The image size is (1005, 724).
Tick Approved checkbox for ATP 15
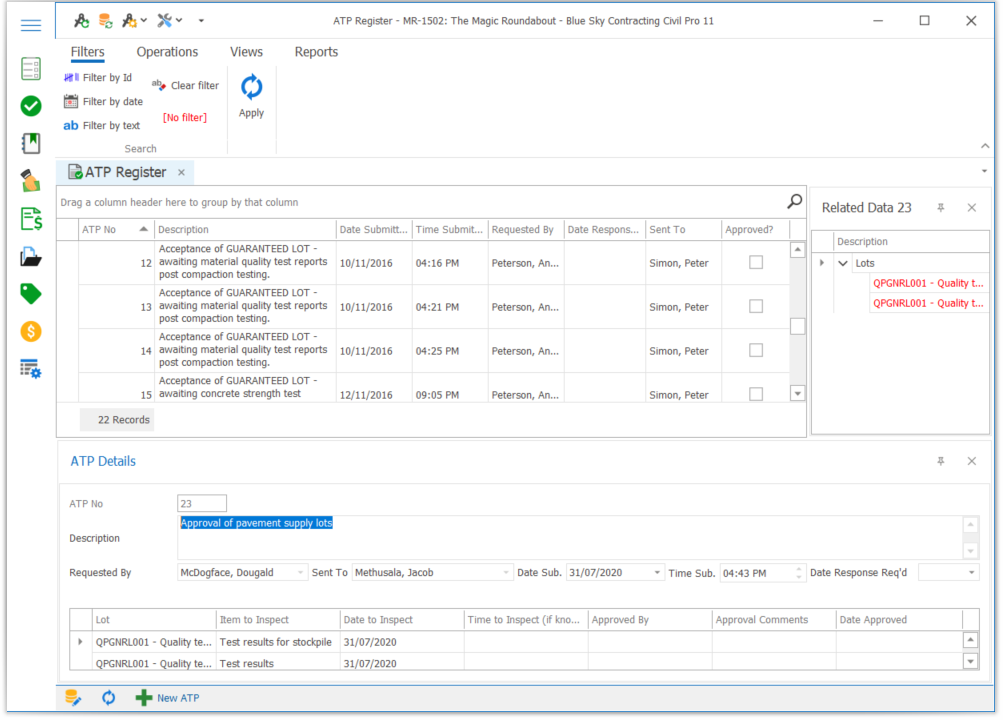pyautogui.click(x=756, y=394)
